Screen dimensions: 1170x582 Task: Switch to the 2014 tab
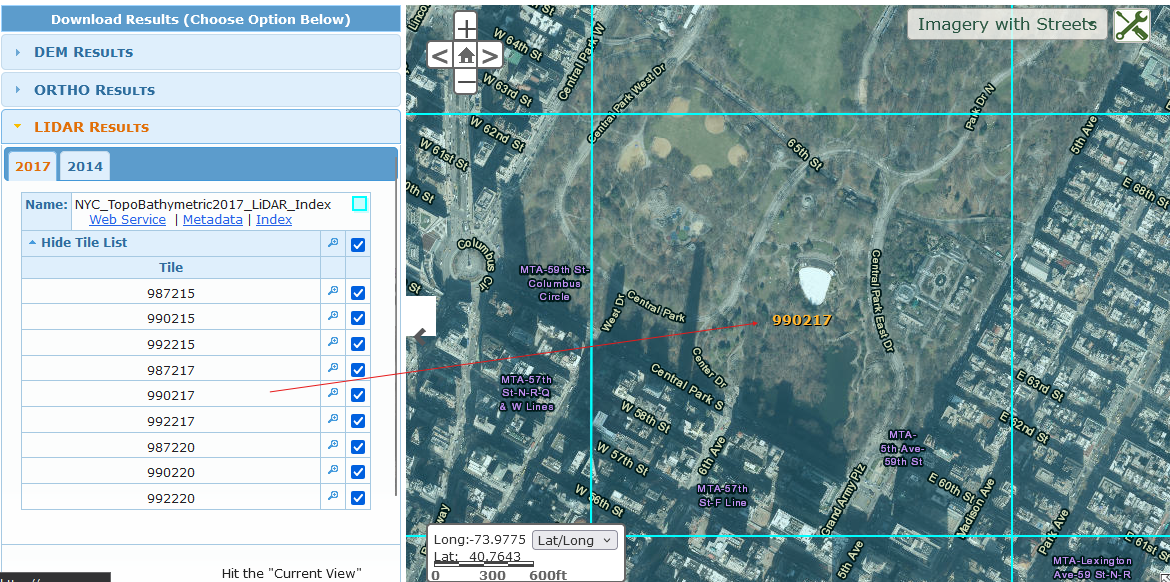tap(85, 166)
